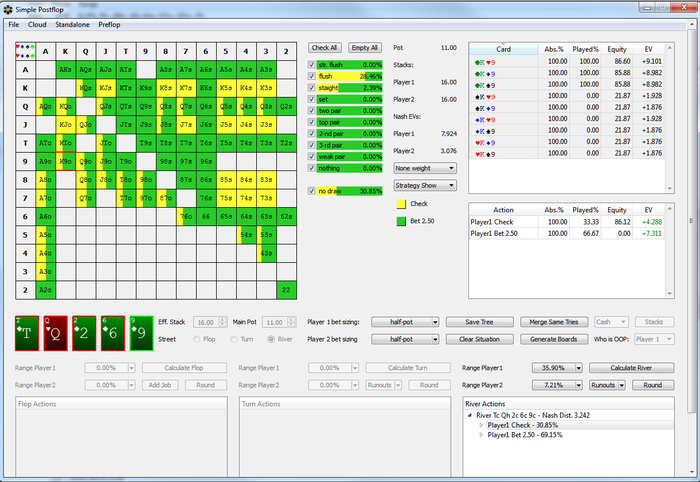Sort by the Equity column in card table
This screenshot has width=700, height=482.
[x=617, y=49]
